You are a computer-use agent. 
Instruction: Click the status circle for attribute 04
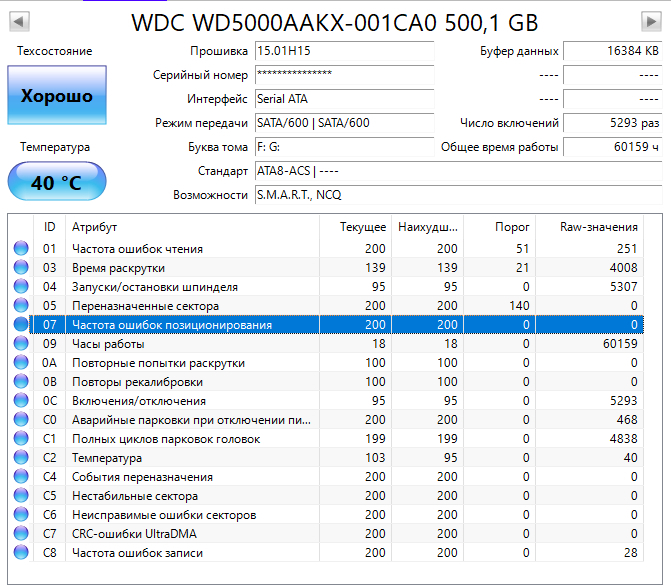pos(21,286)
